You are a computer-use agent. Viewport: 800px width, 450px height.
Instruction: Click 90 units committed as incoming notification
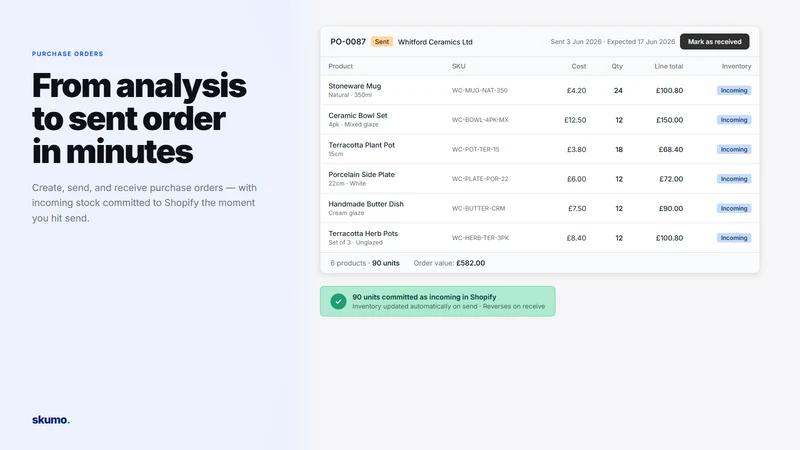[438, 302]
